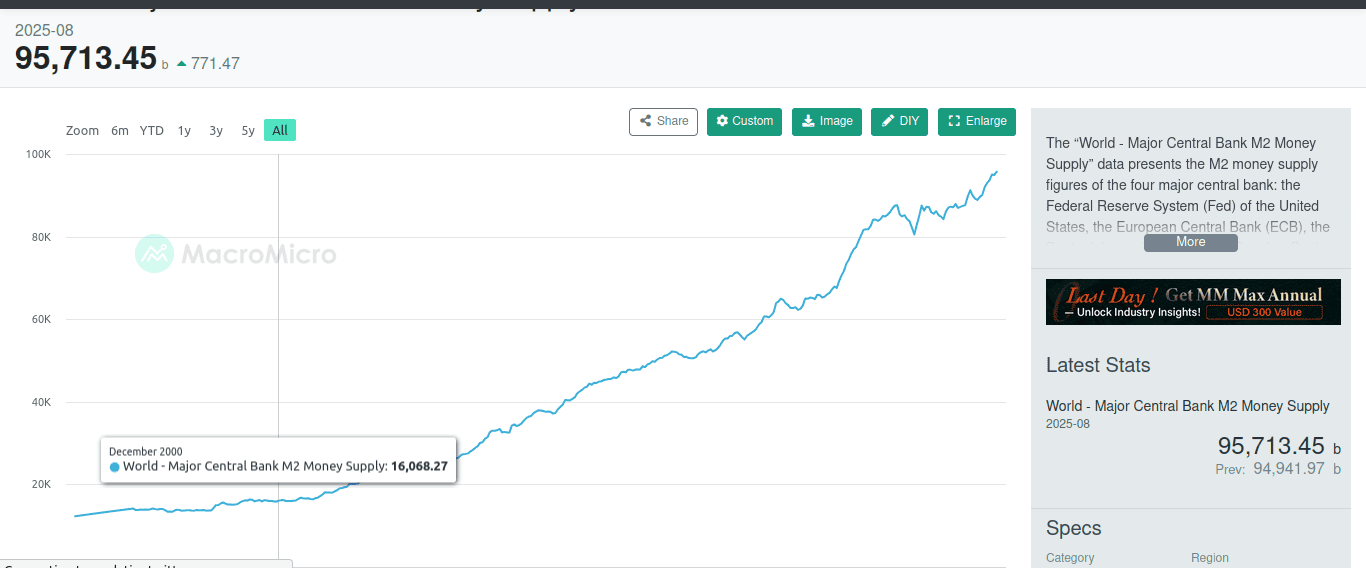Click the MM Max Annual banner

(1192, 301)
